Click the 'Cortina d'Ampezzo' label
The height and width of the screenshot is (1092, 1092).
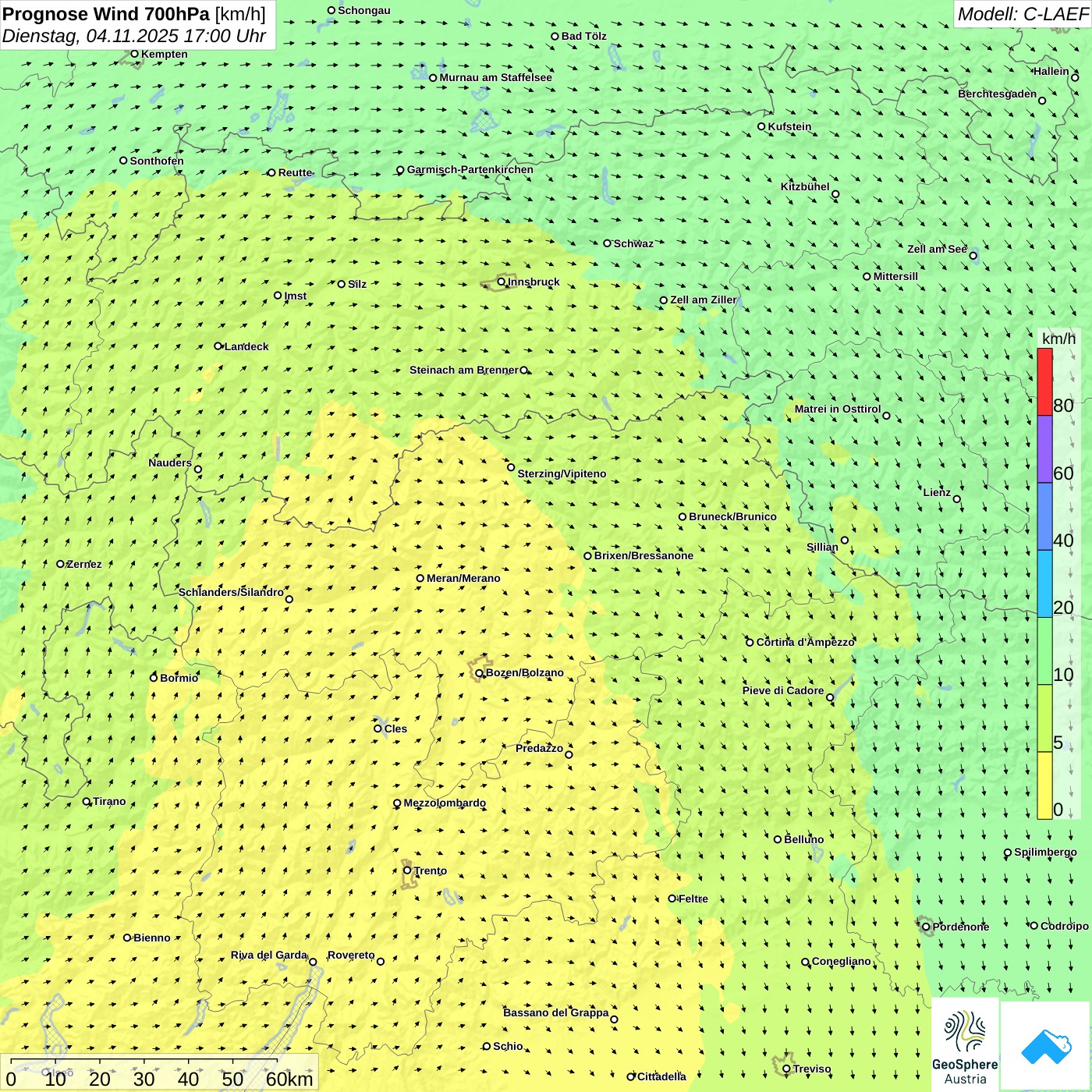coord(806,642)
